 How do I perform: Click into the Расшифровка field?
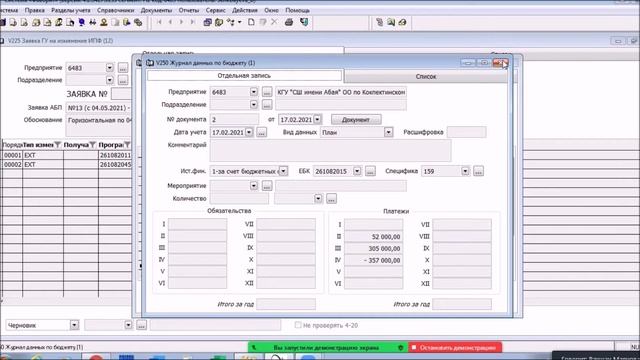[466, 132]
